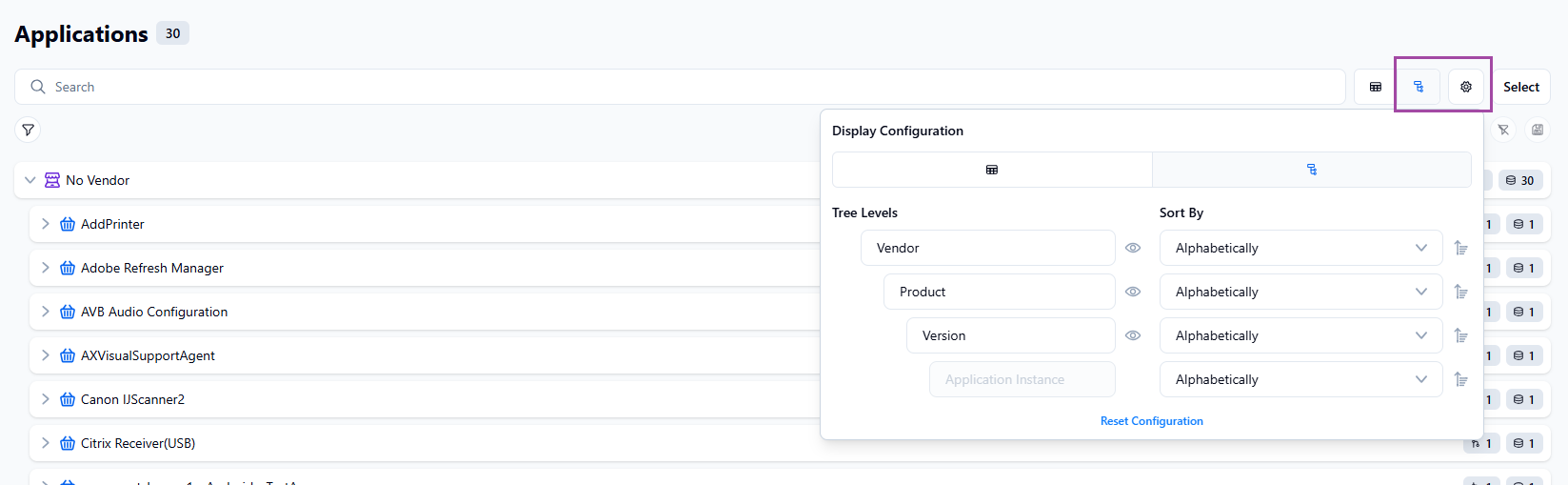Clear filters icon near save icon
The image size is (1568, 485).
pyautogui.click(x=1503, y=130)
